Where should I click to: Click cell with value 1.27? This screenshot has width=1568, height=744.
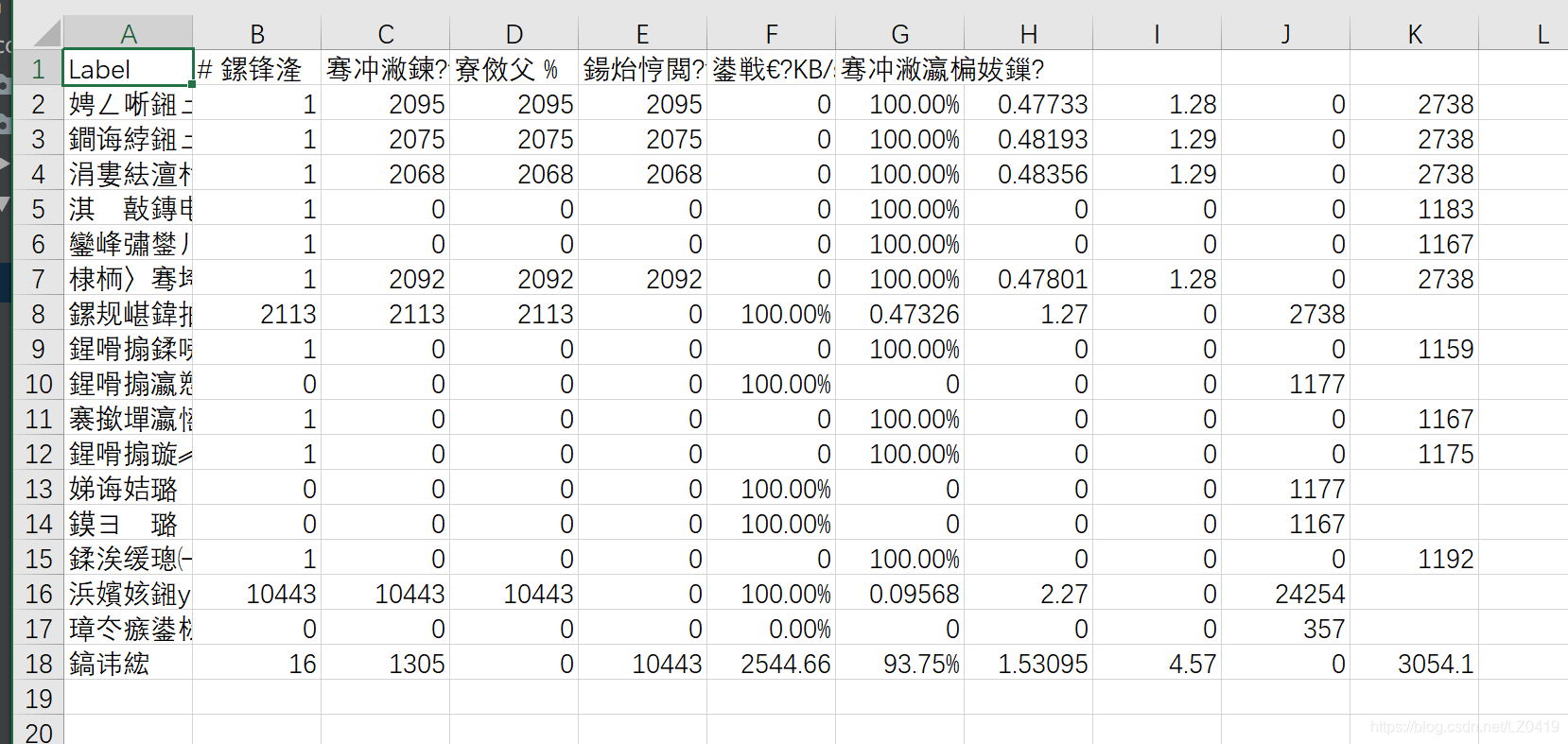click(x=1029, y=314)
